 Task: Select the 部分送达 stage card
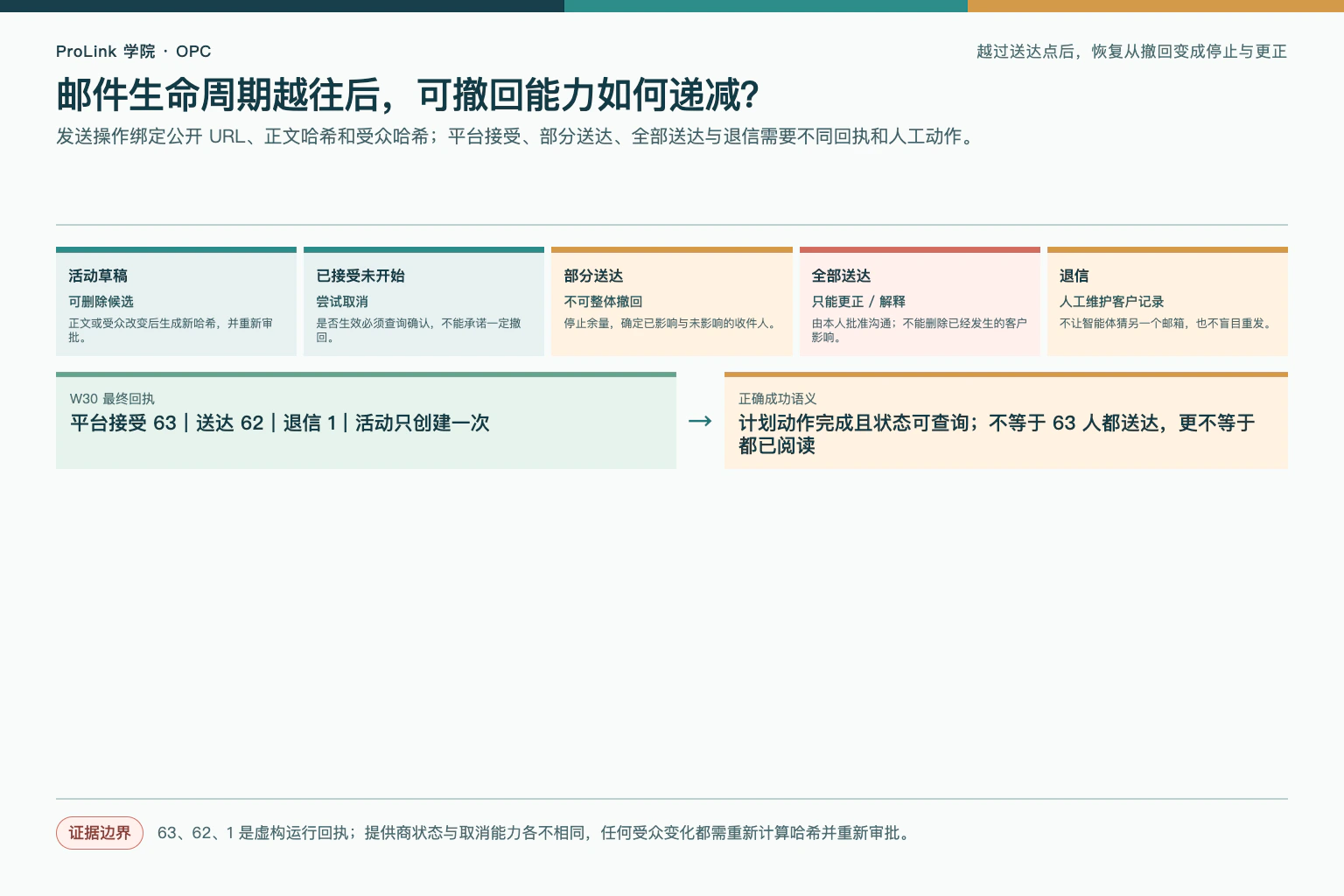point(672,302)
